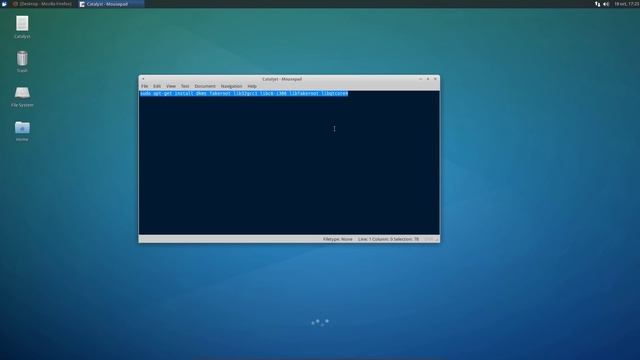Open the network indicator in the panel
The width and height of the screenshot is (640, 360).
[598, 4]
